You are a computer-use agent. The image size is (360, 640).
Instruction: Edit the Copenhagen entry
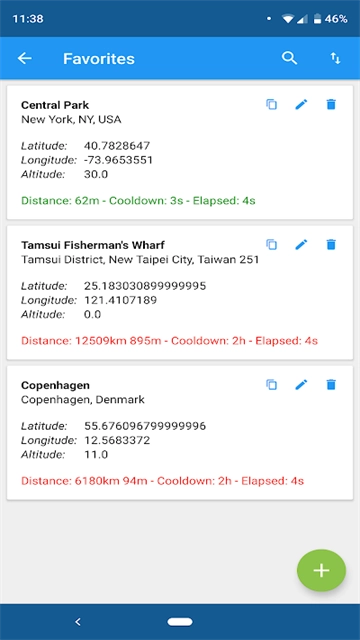coord(301,384)
